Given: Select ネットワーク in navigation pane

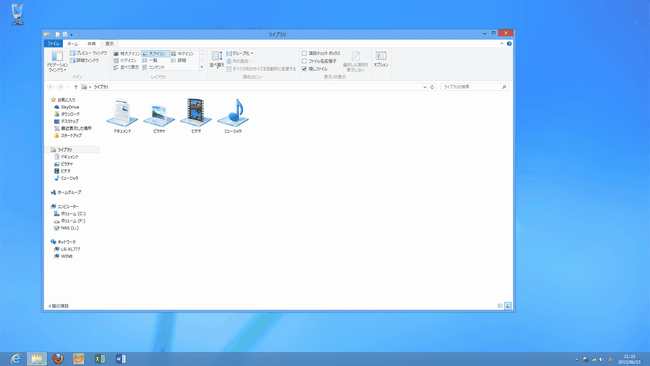Looking at the screenshot, I should point(63,242).
